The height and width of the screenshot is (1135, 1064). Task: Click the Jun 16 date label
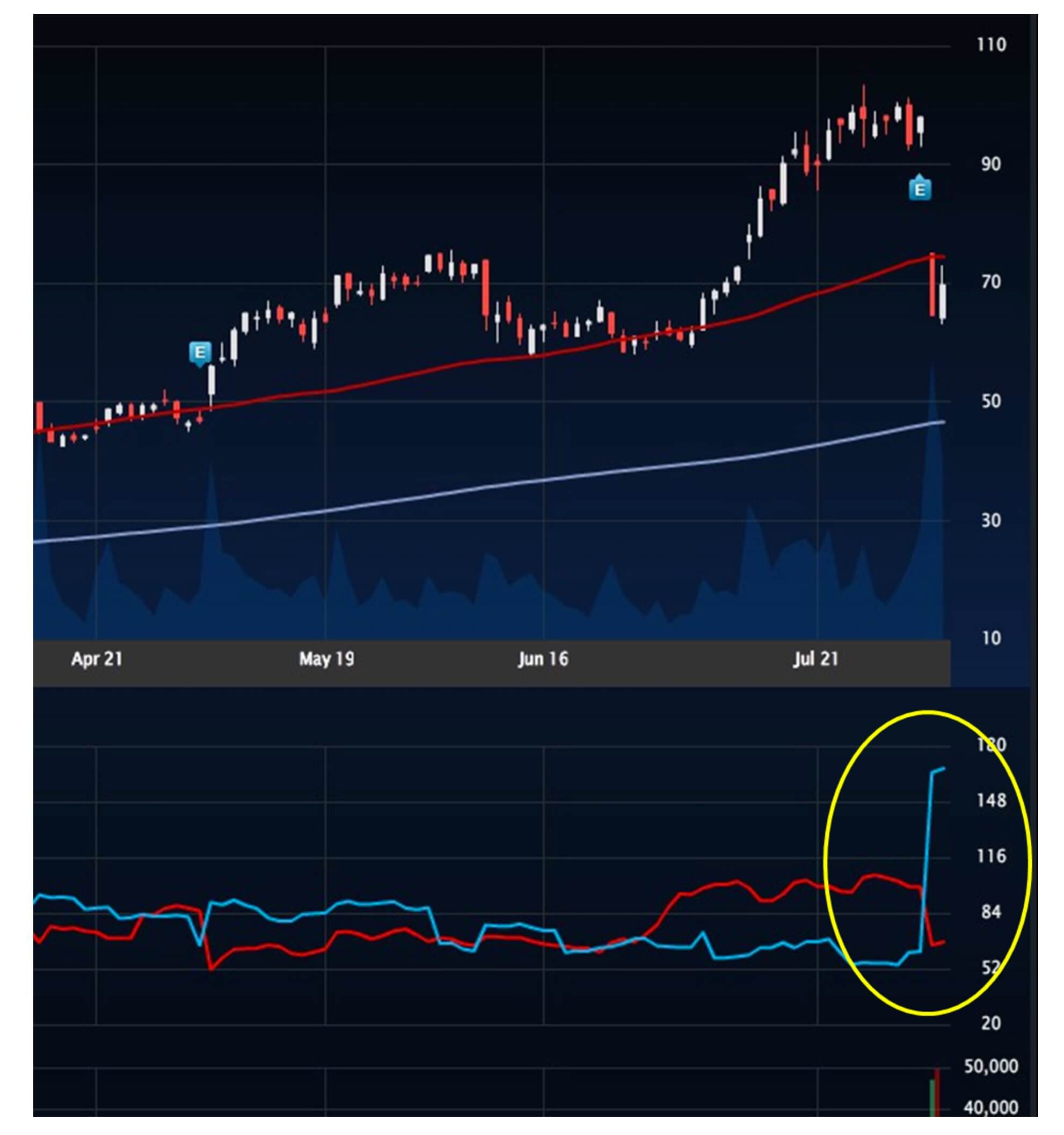tap(543, 659)
